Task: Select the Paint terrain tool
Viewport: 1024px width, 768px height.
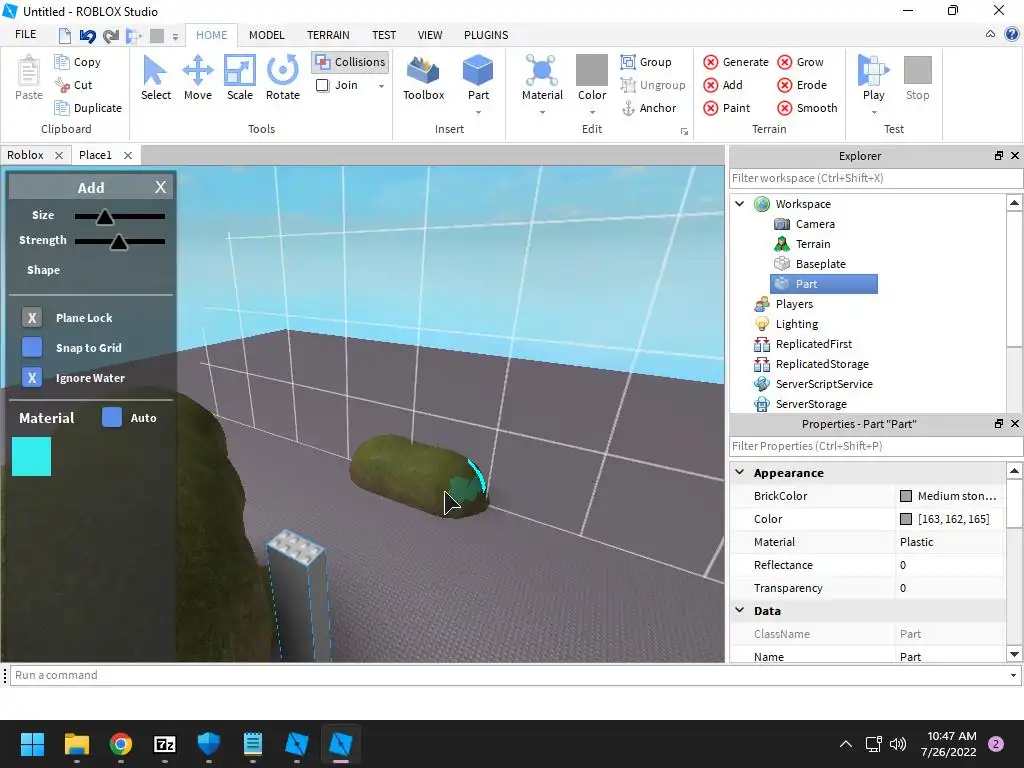Action: [726, 108]
